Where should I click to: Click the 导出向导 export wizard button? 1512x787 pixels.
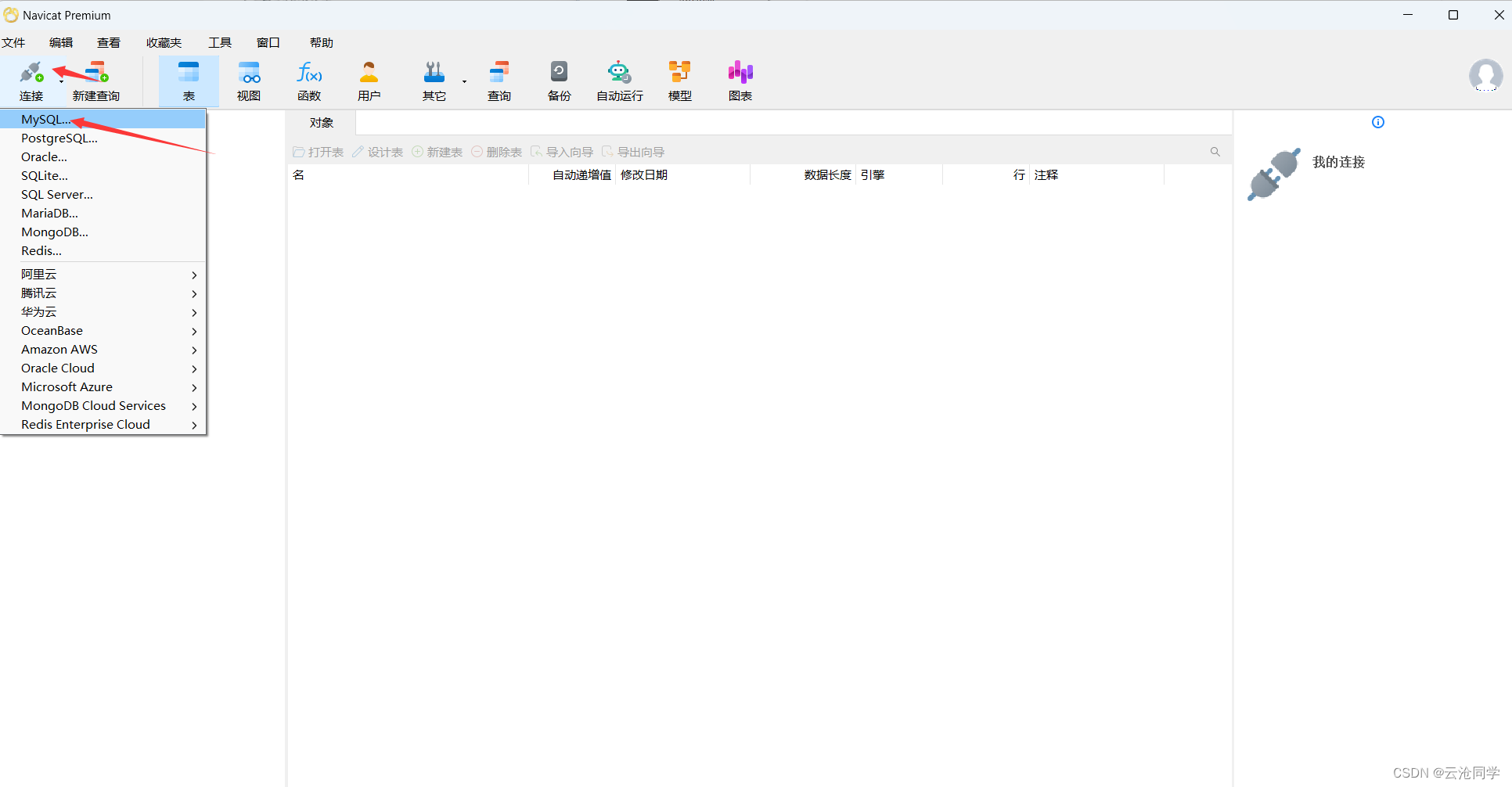tap(633, 152)
